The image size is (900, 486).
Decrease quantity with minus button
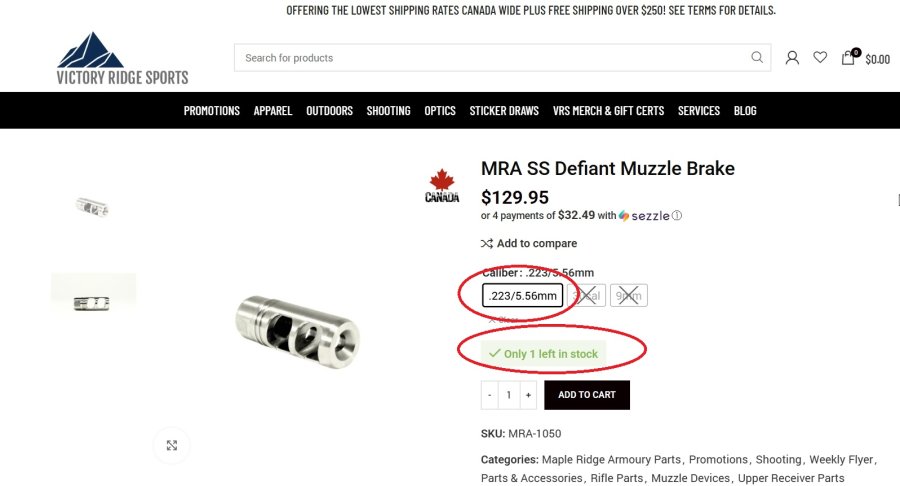point(490,395)
